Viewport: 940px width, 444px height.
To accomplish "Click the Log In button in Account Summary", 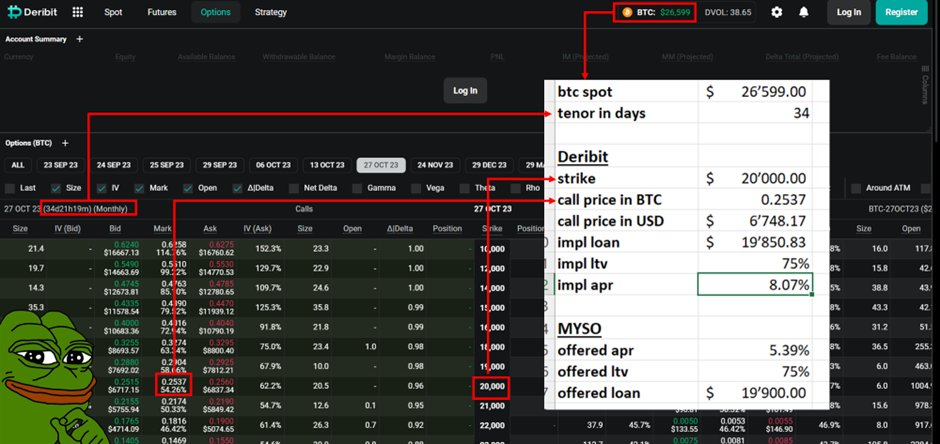I will tap(465, 90).
